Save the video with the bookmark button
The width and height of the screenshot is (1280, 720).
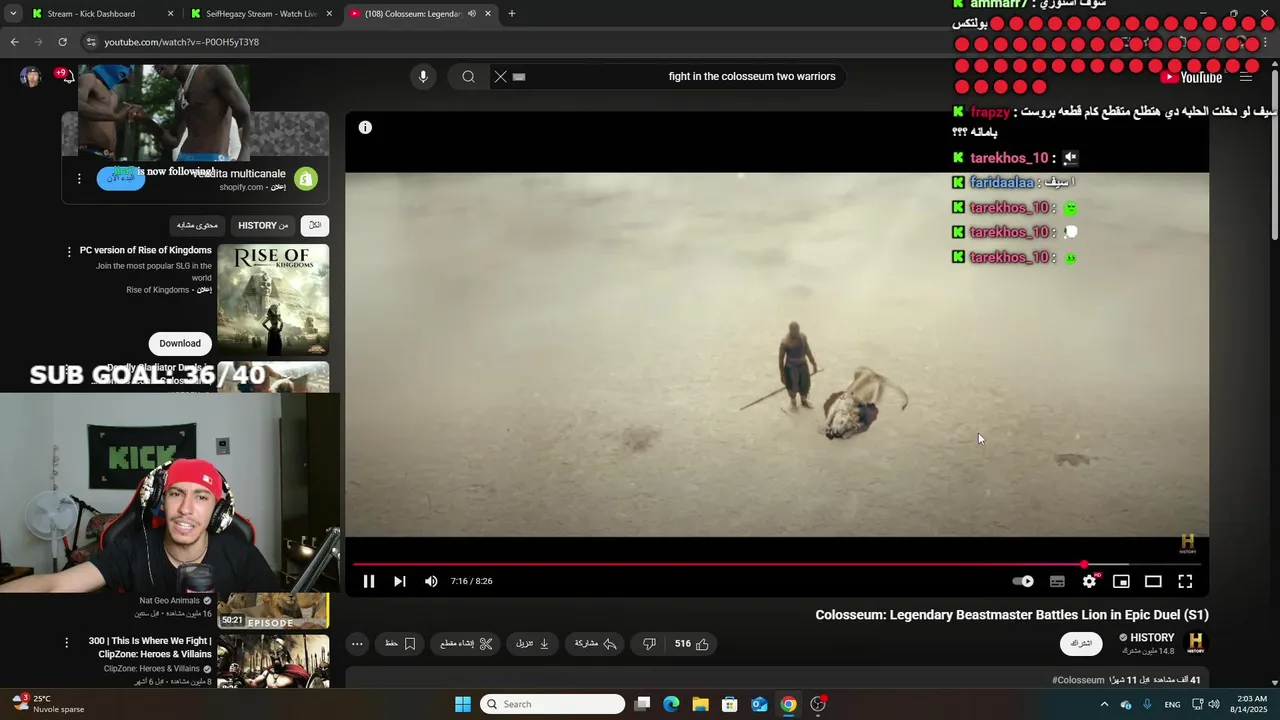pos(400,644)
